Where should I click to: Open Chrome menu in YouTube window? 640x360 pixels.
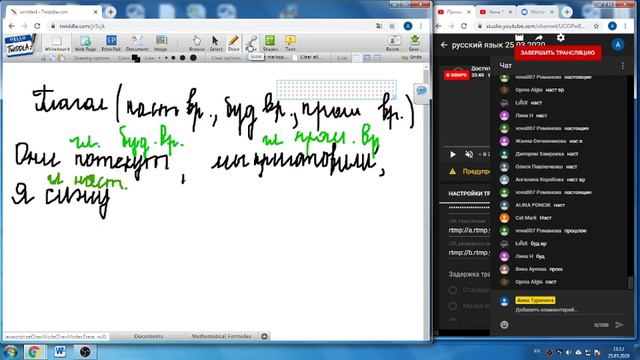[x=625, y=26]
